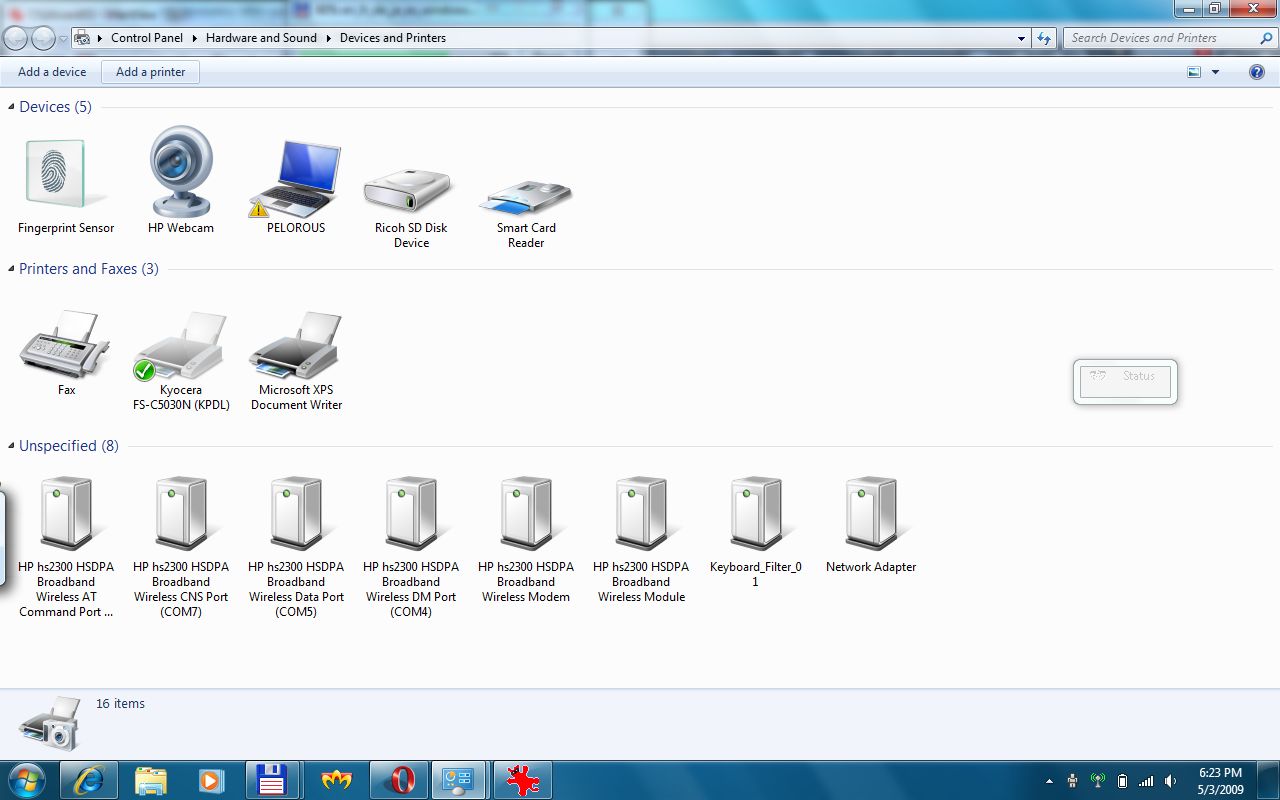This screenshot has width=1280, height=800.
Task: Select the Network Adapter device
Action: pos(869,510)
